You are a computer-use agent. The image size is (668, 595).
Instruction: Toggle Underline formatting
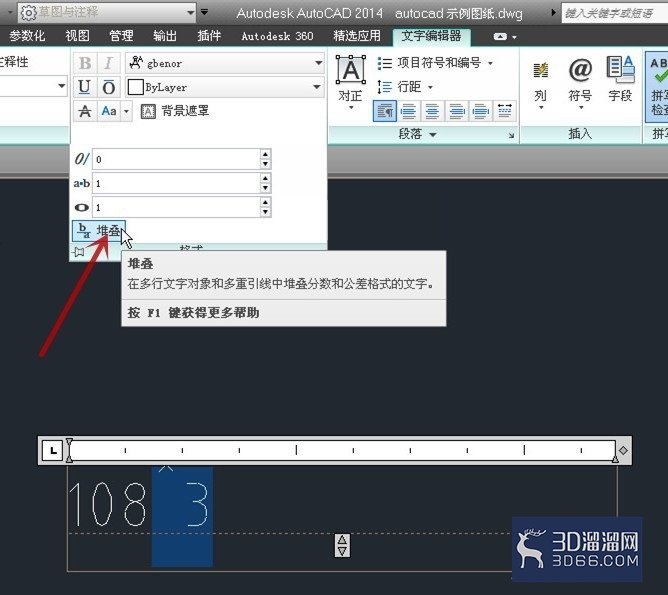click(85, 87)
